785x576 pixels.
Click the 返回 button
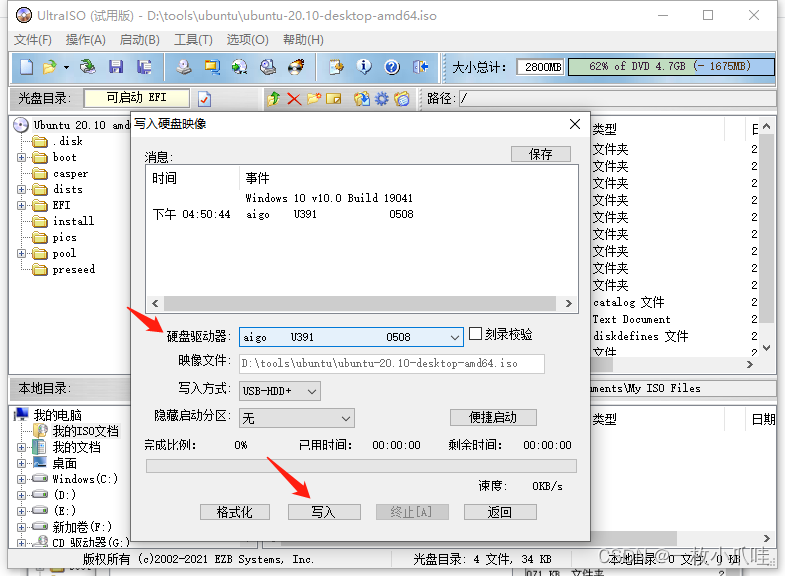[500, 512]
